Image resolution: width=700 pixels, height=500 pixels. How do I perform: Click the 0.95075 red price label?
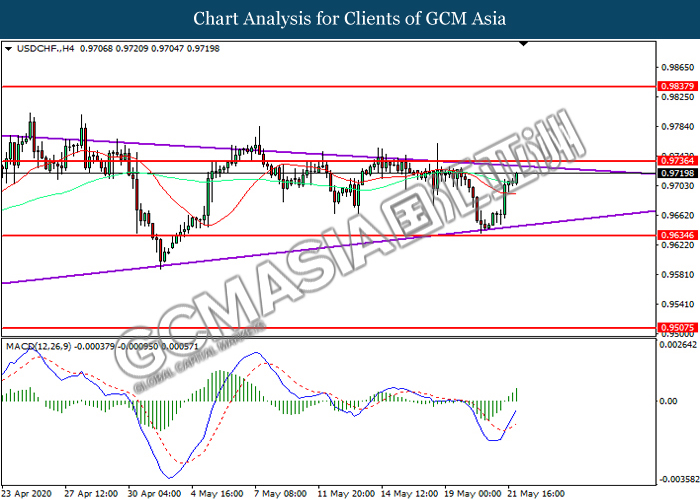[x=677, y=328]
